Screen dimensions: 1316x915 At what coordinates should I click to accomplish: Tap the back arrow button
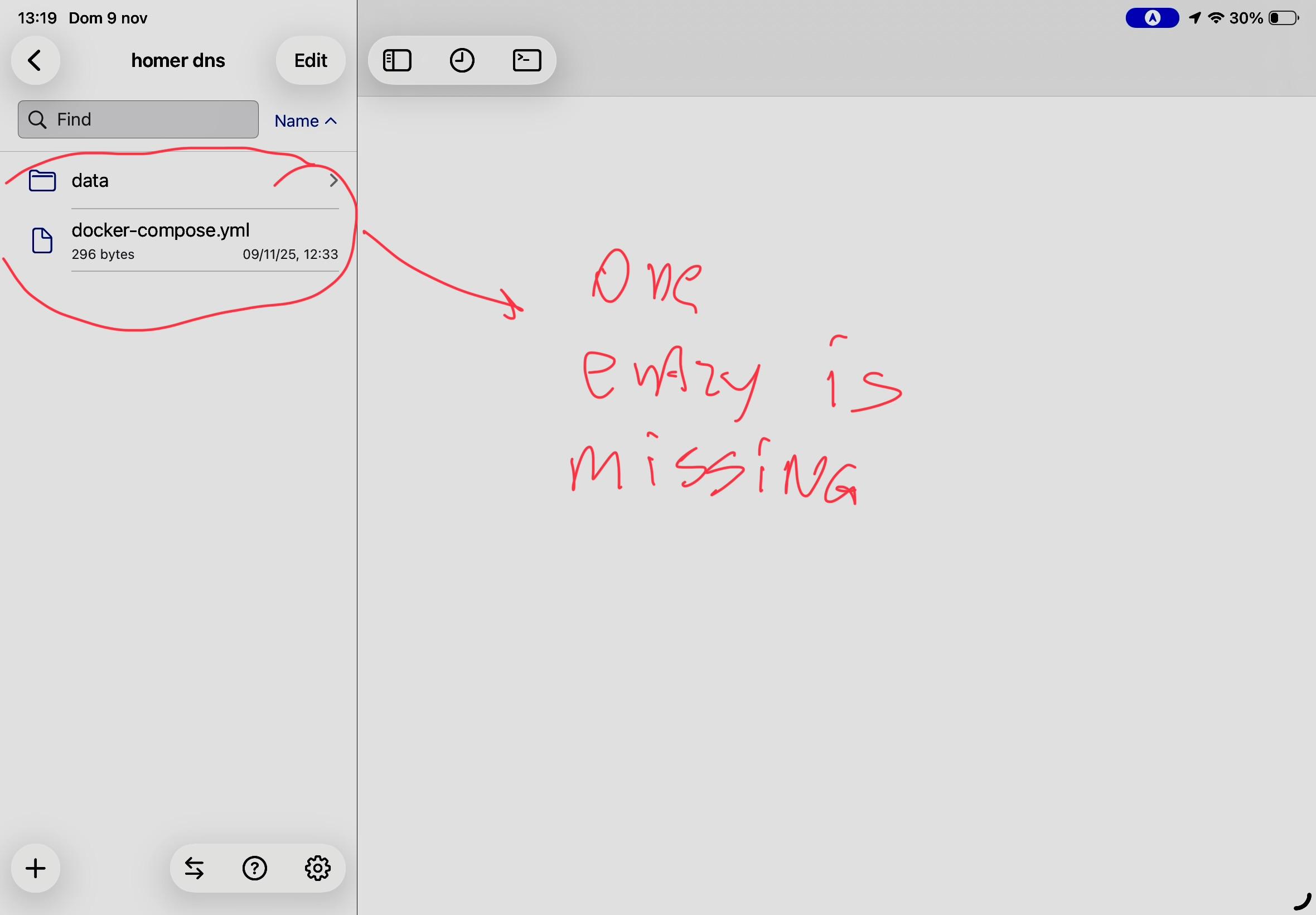coord(36,61)
